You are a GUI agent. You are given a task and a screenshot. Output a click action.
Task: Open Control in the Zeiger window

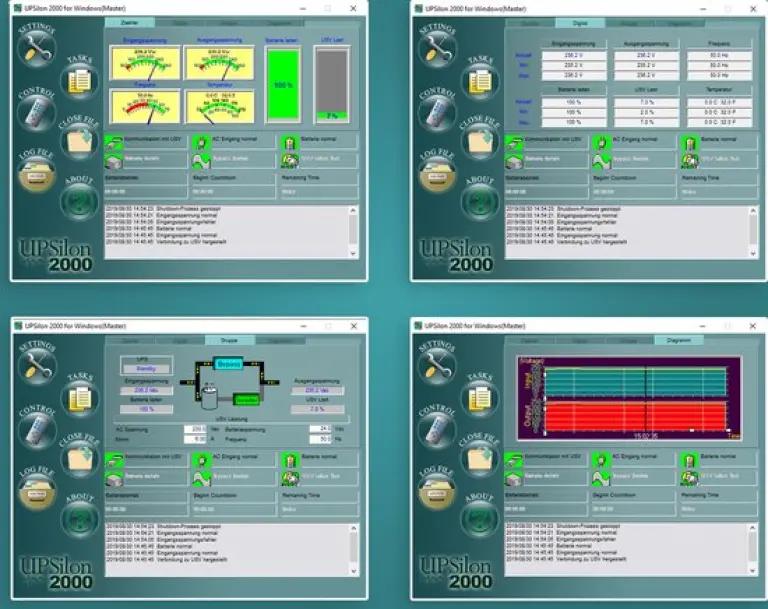point(36,114)
